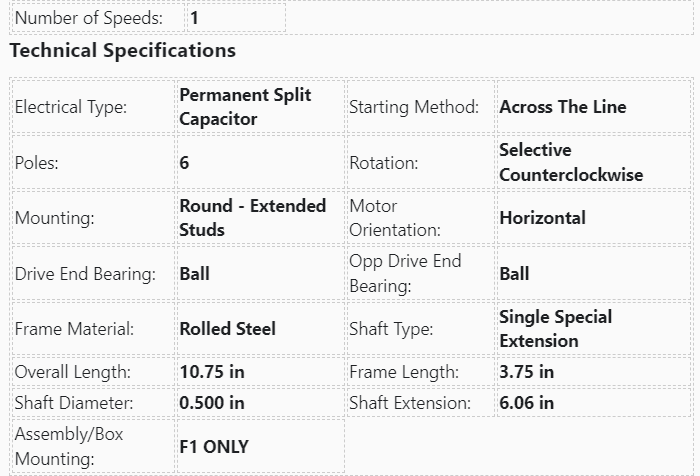Click the Horizontal orientation value
Screen dimensions: 700x476
pos(543,218)
